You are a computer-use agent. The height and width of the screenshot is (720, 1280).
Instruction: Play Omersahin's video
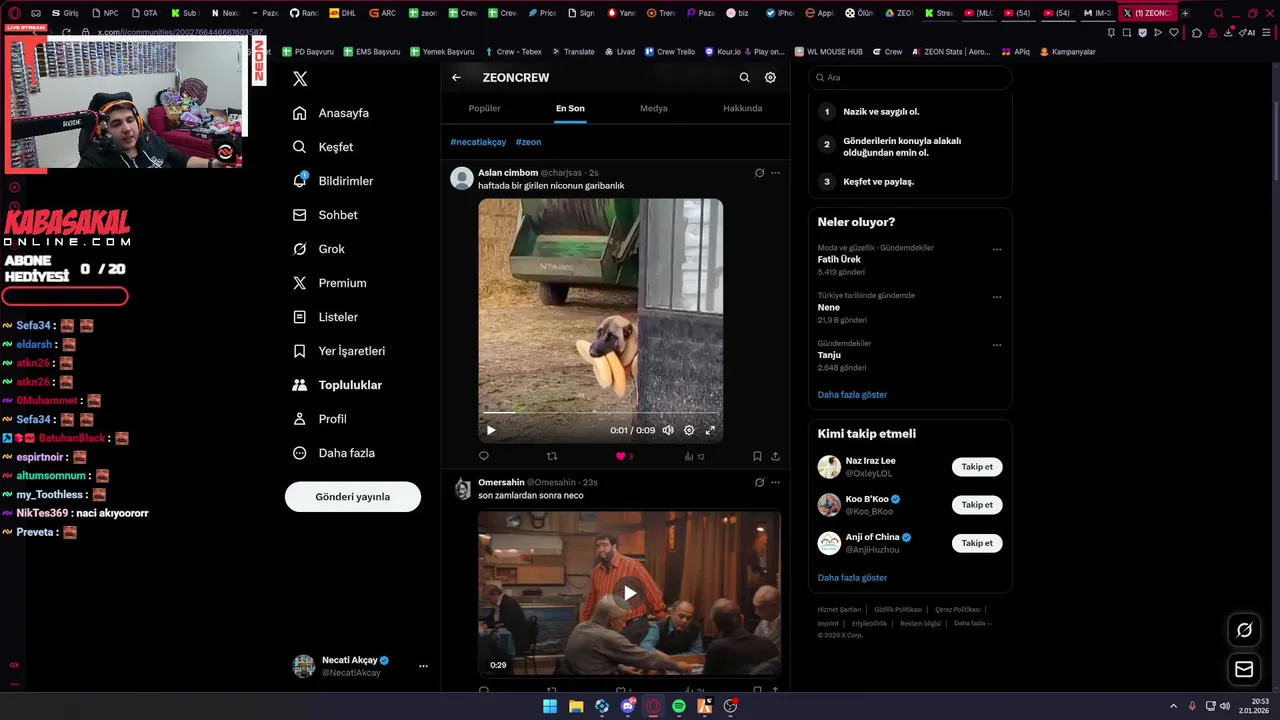[629, 593]
